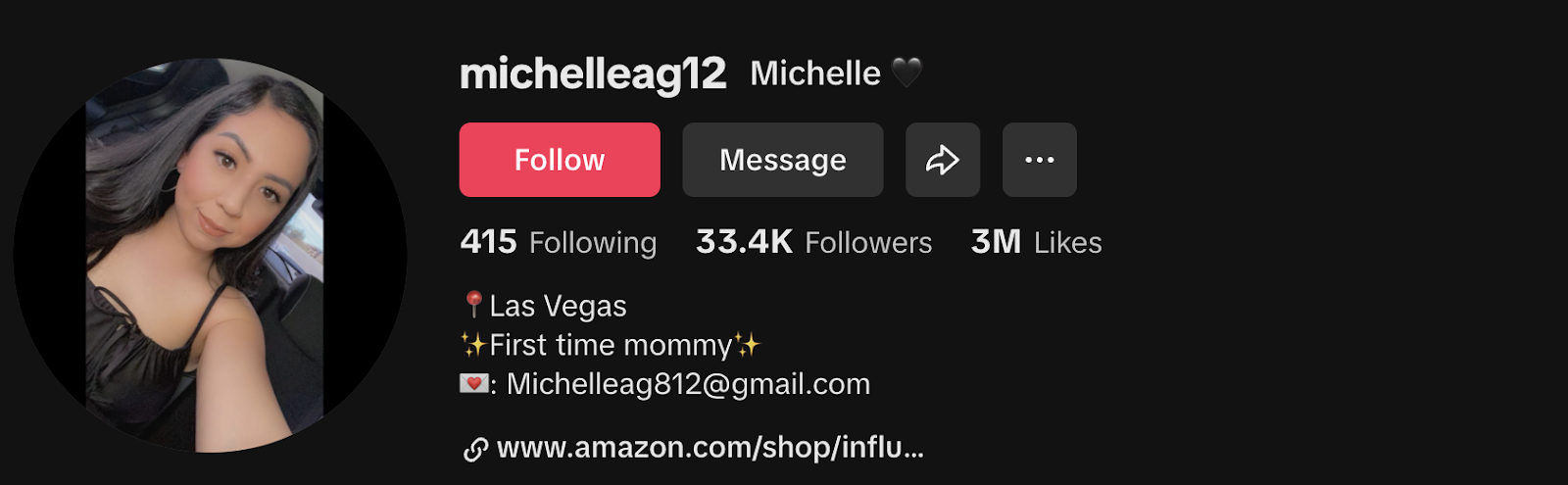Screen dimensions: 1568x485
Task: Click the love letter envelope emoji
Action: (474, 384)
